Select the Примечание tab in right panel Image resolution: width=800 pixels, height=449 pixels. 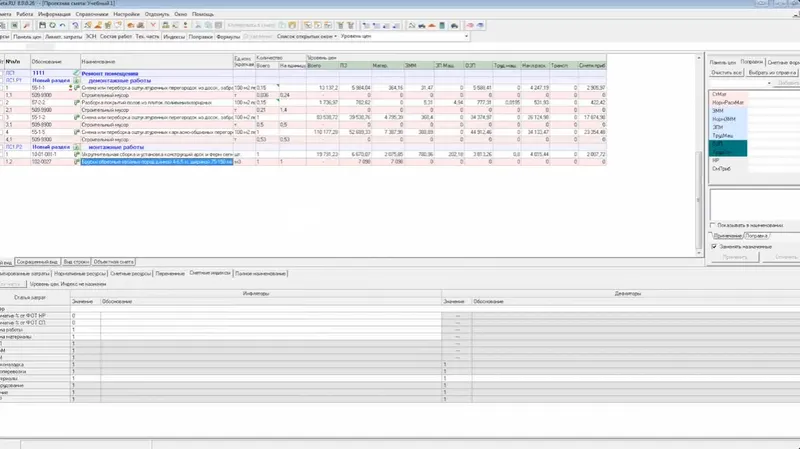point(727,236)
